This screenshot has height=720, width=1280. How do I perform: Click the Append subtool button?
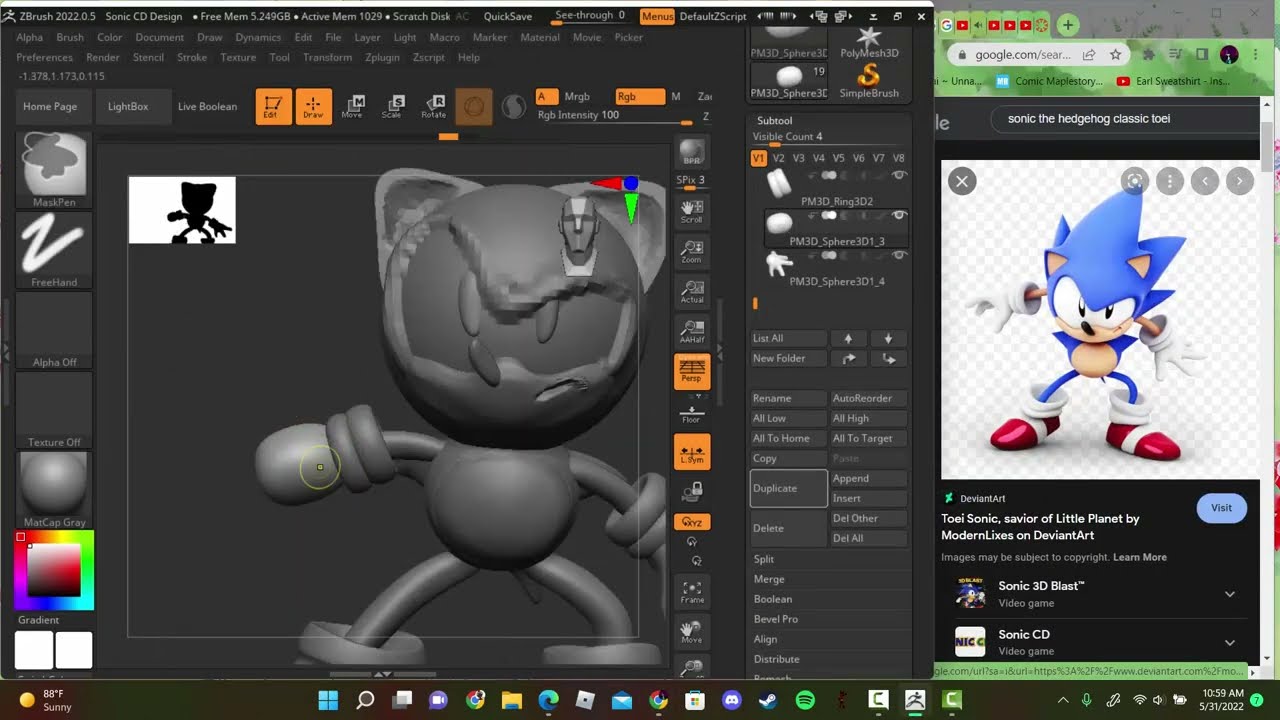[x=869, y=478]
